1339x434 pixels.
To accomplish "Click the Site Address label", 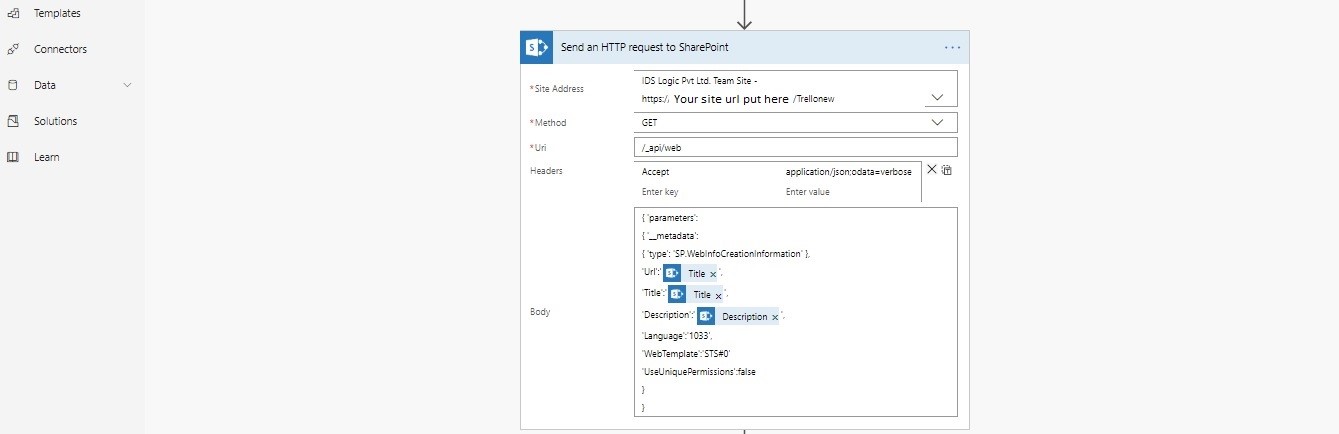I will point(557,88).
